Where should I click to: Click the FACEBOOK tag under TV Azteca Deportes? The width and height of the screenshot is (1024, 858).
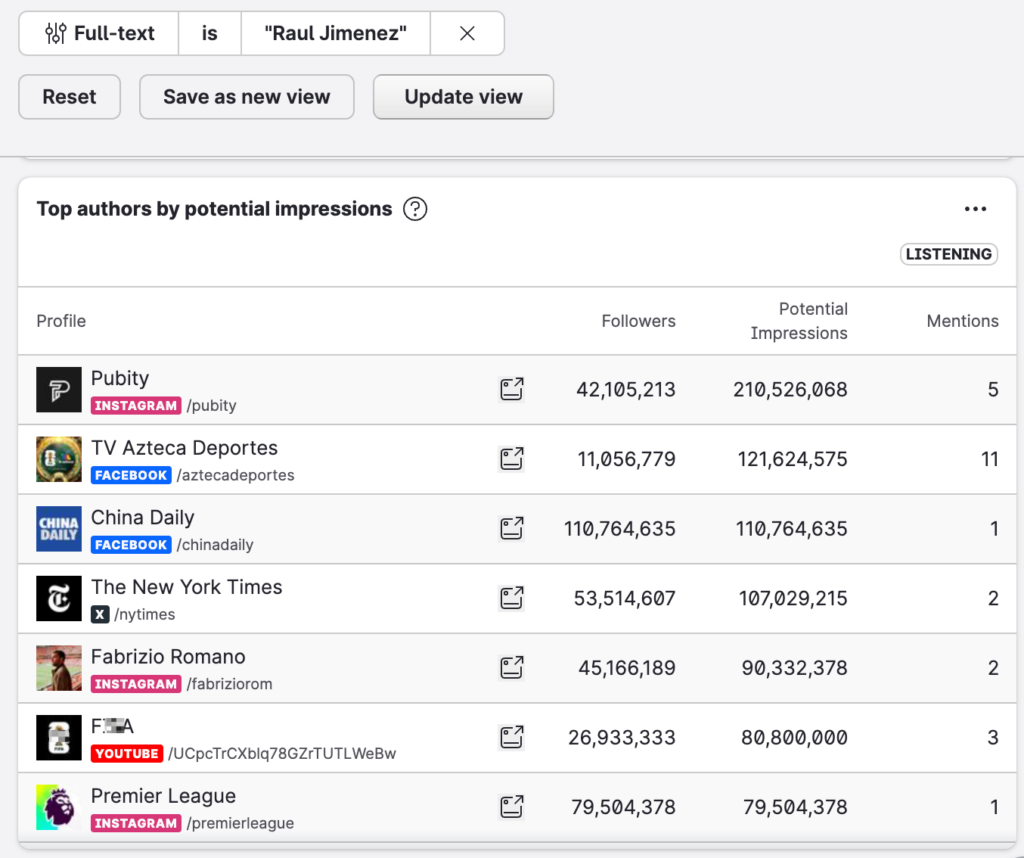pyautogui.click(x=131, y=475)
